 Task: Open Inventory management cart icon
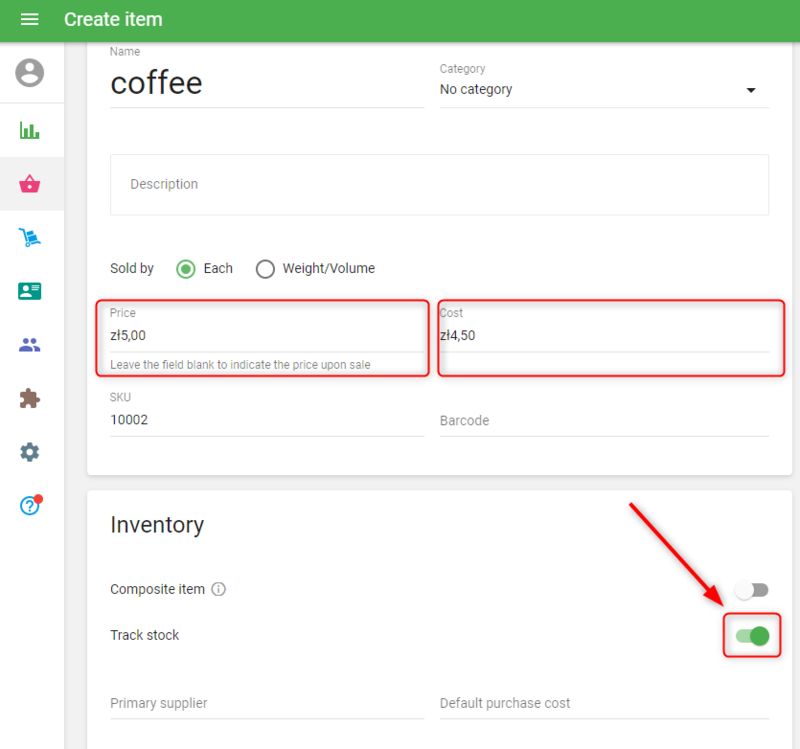point(30,238)
